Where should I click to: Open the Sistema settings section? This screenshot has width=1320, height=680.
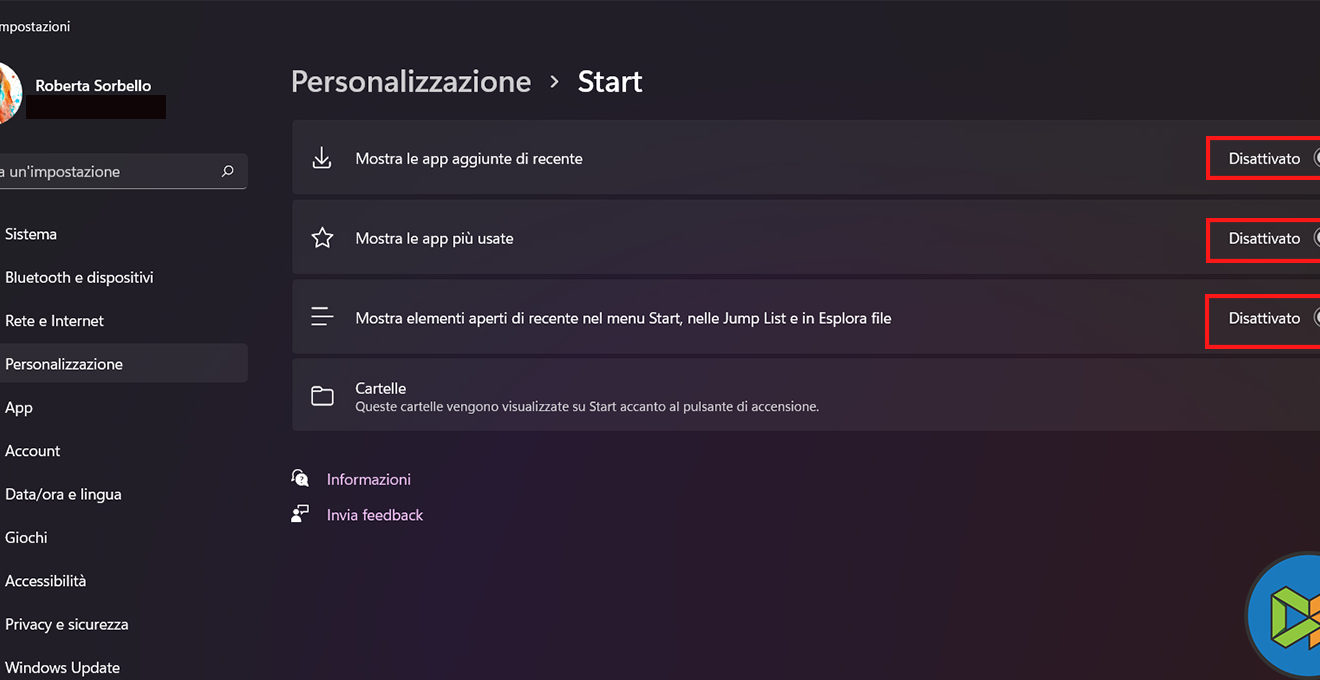tap(31, 234)
